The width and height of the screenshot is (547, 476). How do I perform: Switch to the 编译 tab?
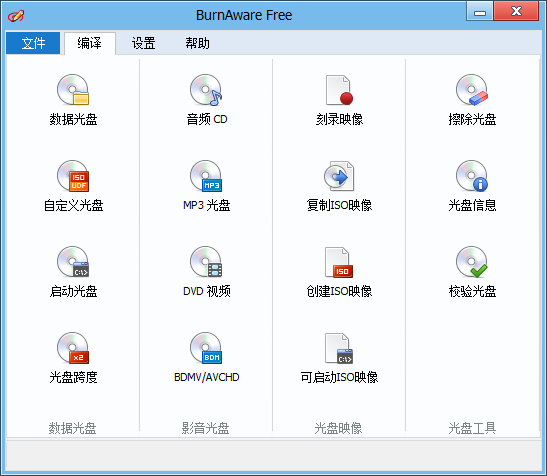coord(90,43)
